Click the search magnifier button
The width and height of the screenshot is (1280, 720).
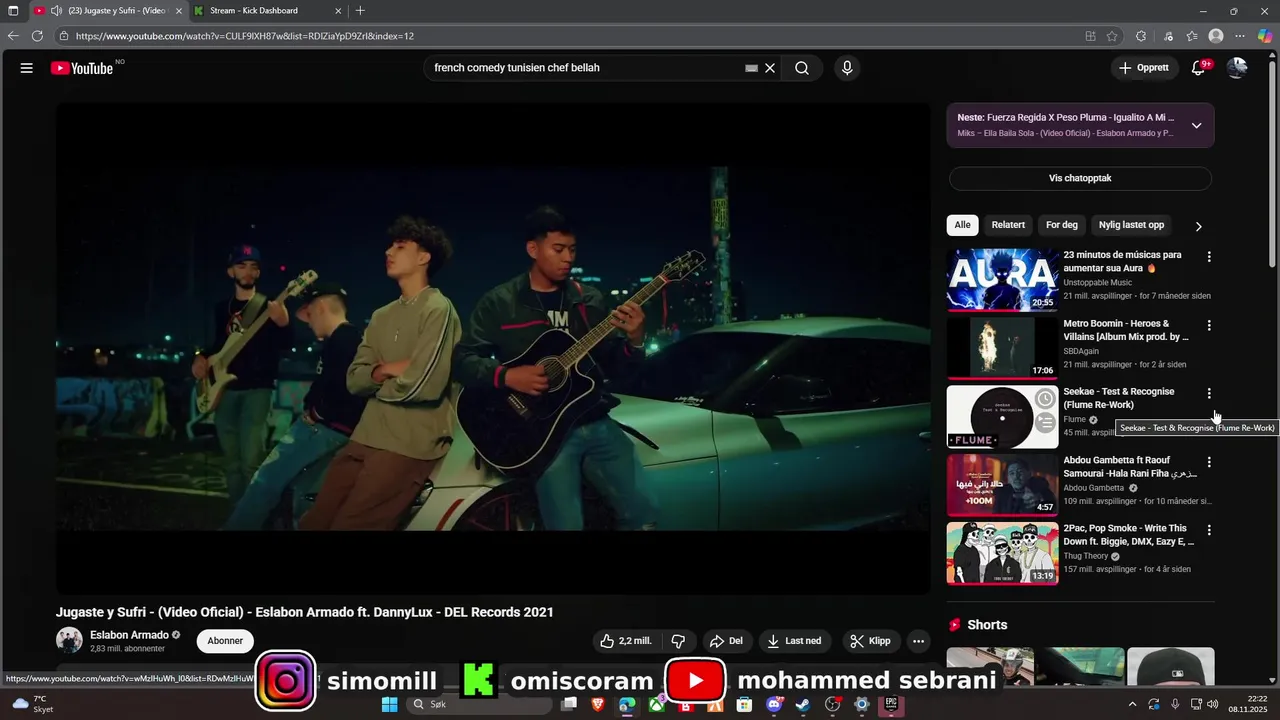[x=802, y=68]
